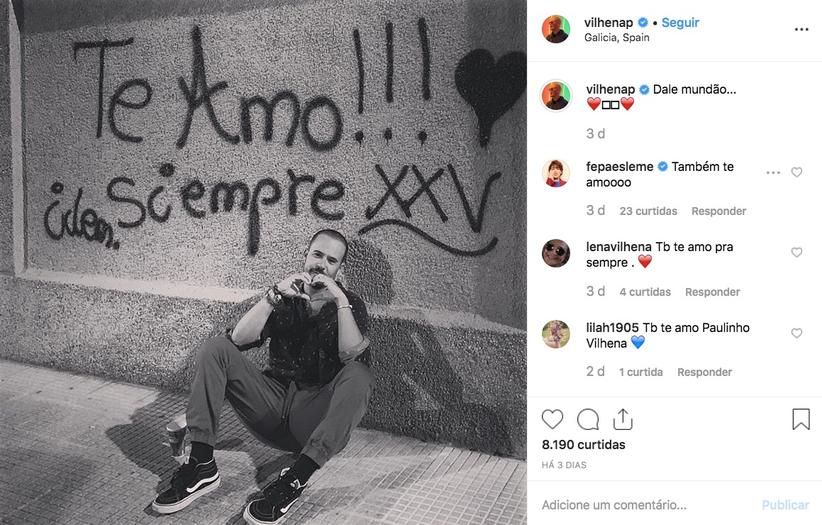This screenshot has height=525, width=822.
Task: Save post with bookmark icon
Action: point(801,420)
